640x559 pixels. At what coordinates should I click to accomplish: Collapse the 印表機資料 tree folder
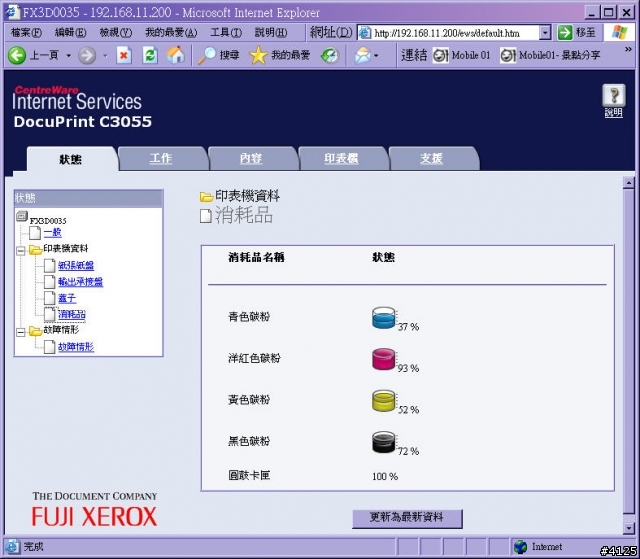click(20, 251)
